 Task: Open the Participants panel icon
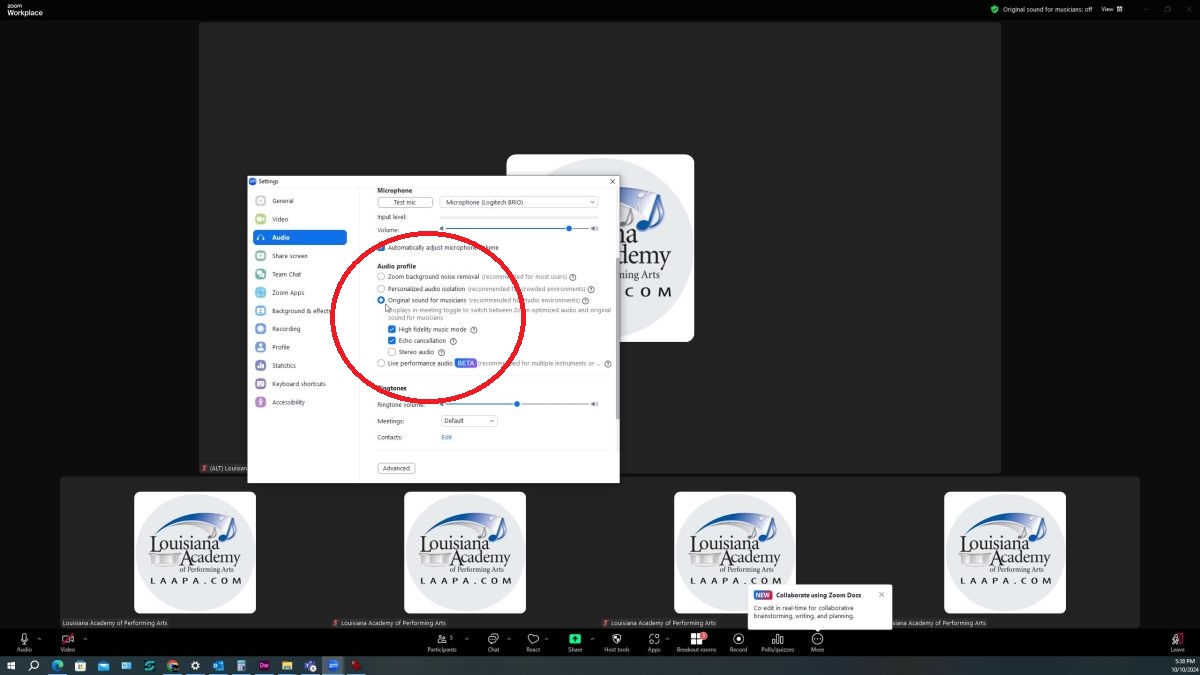coord(442,639)
